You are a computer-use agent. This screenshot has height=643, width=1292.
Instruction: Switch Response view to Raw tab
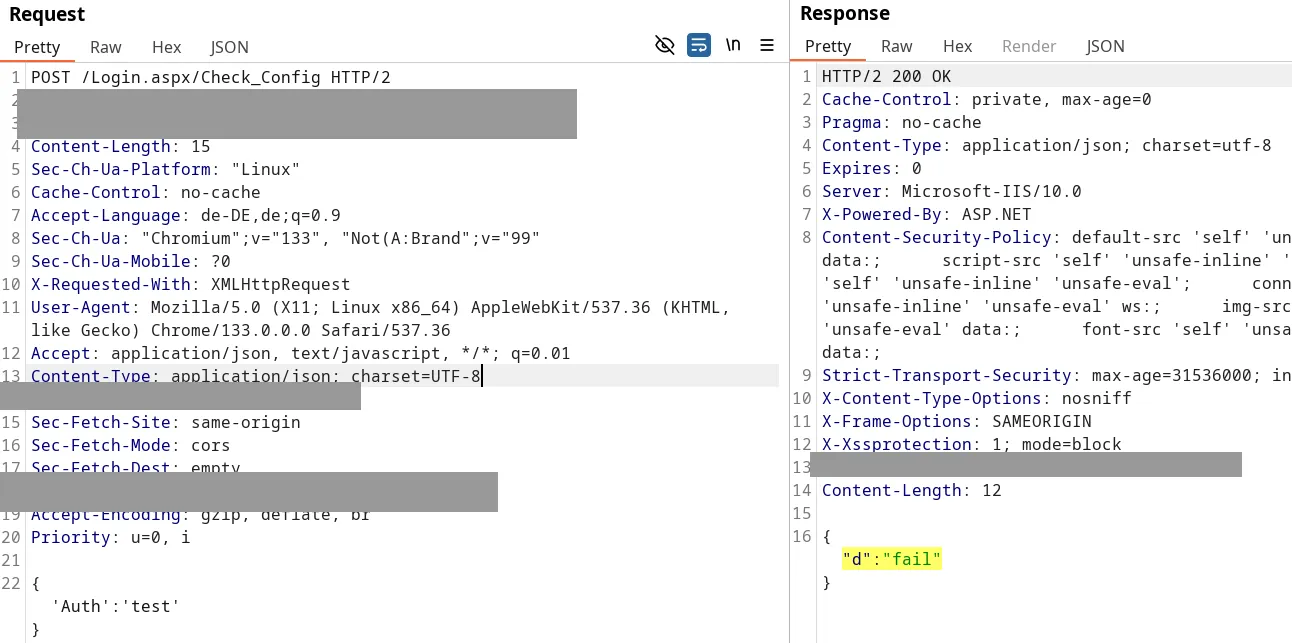point(896,46)
